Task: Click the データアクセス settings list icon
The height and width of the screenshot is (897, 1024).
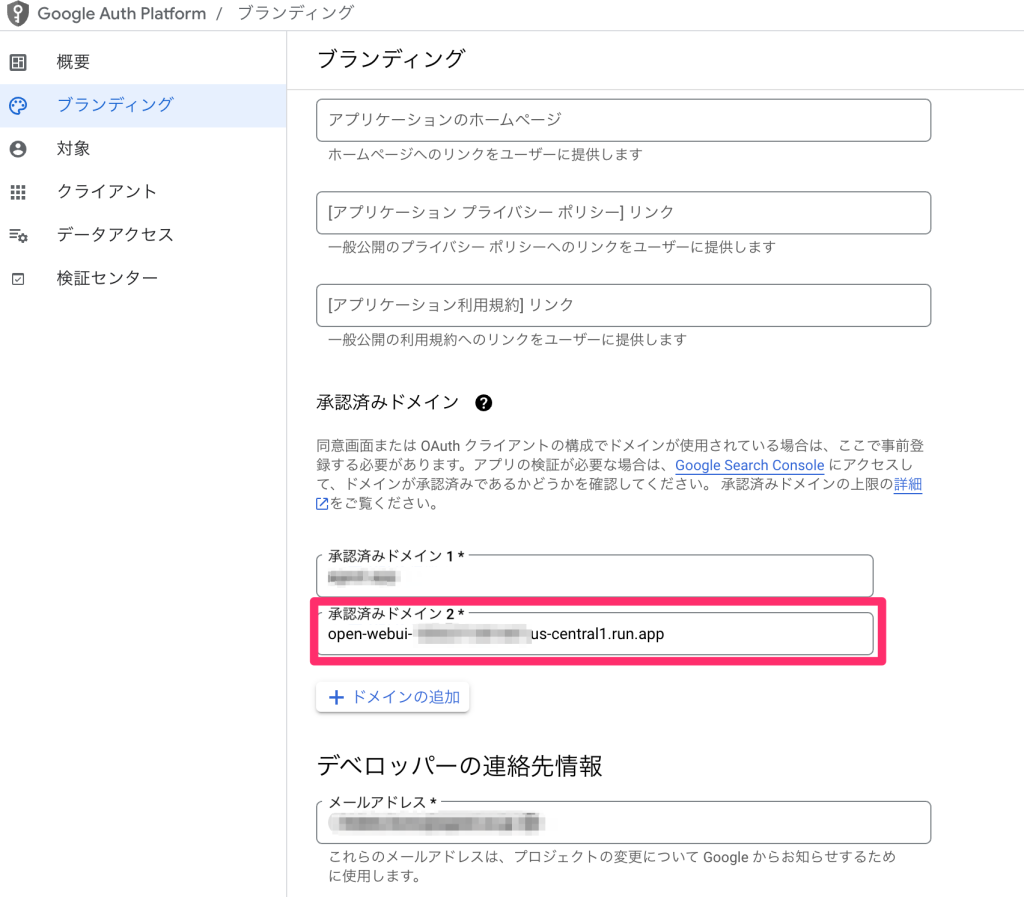Action: (18, 235)
